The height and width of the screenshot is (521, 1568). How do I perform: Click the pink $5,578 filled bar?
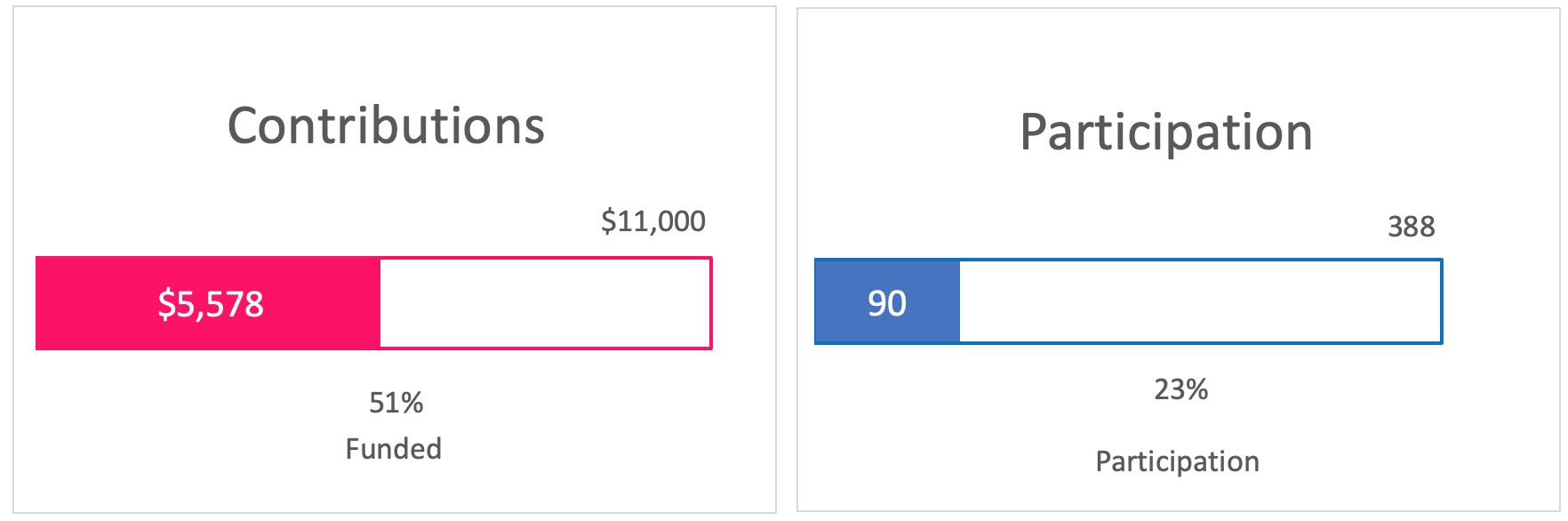[x=208, y=303]
